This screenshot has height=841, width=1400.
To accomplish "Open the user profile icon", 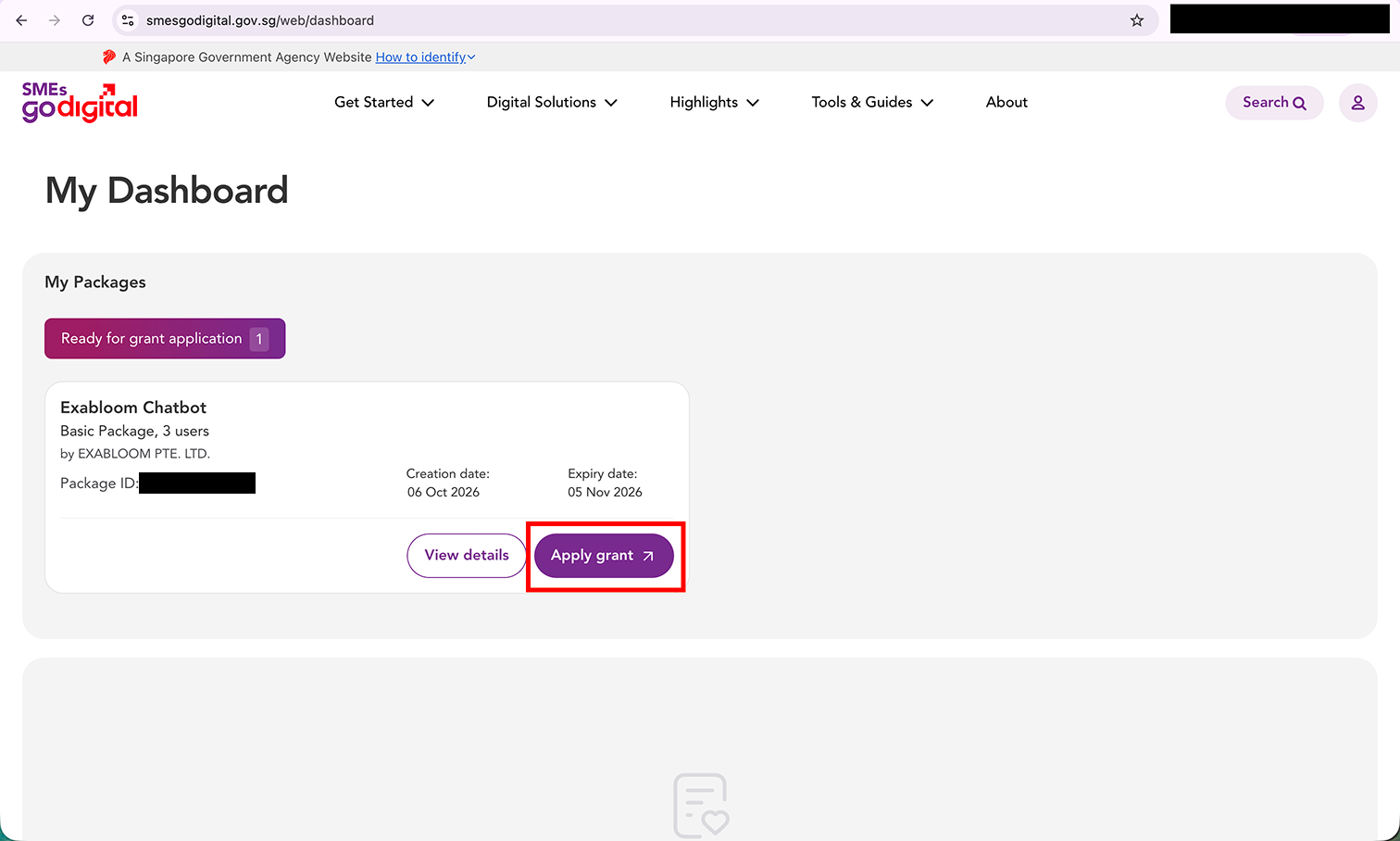I will coord(1358,103).
